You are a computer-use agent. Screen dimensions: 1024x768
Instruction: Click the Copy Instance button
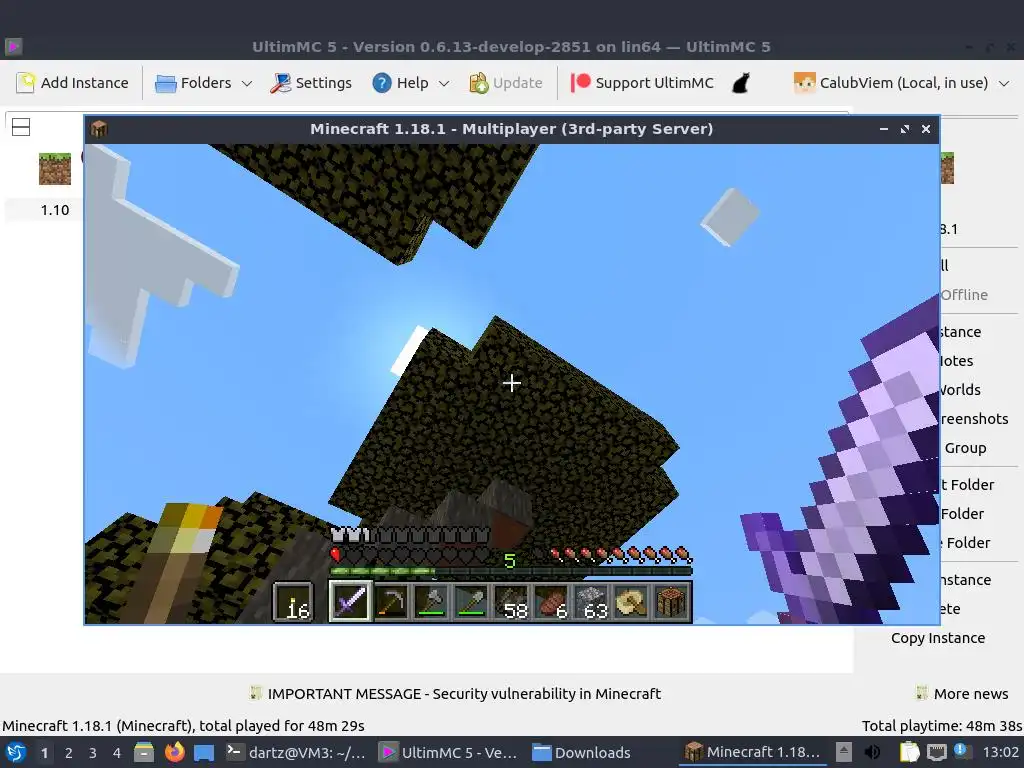tap(938, 638)
